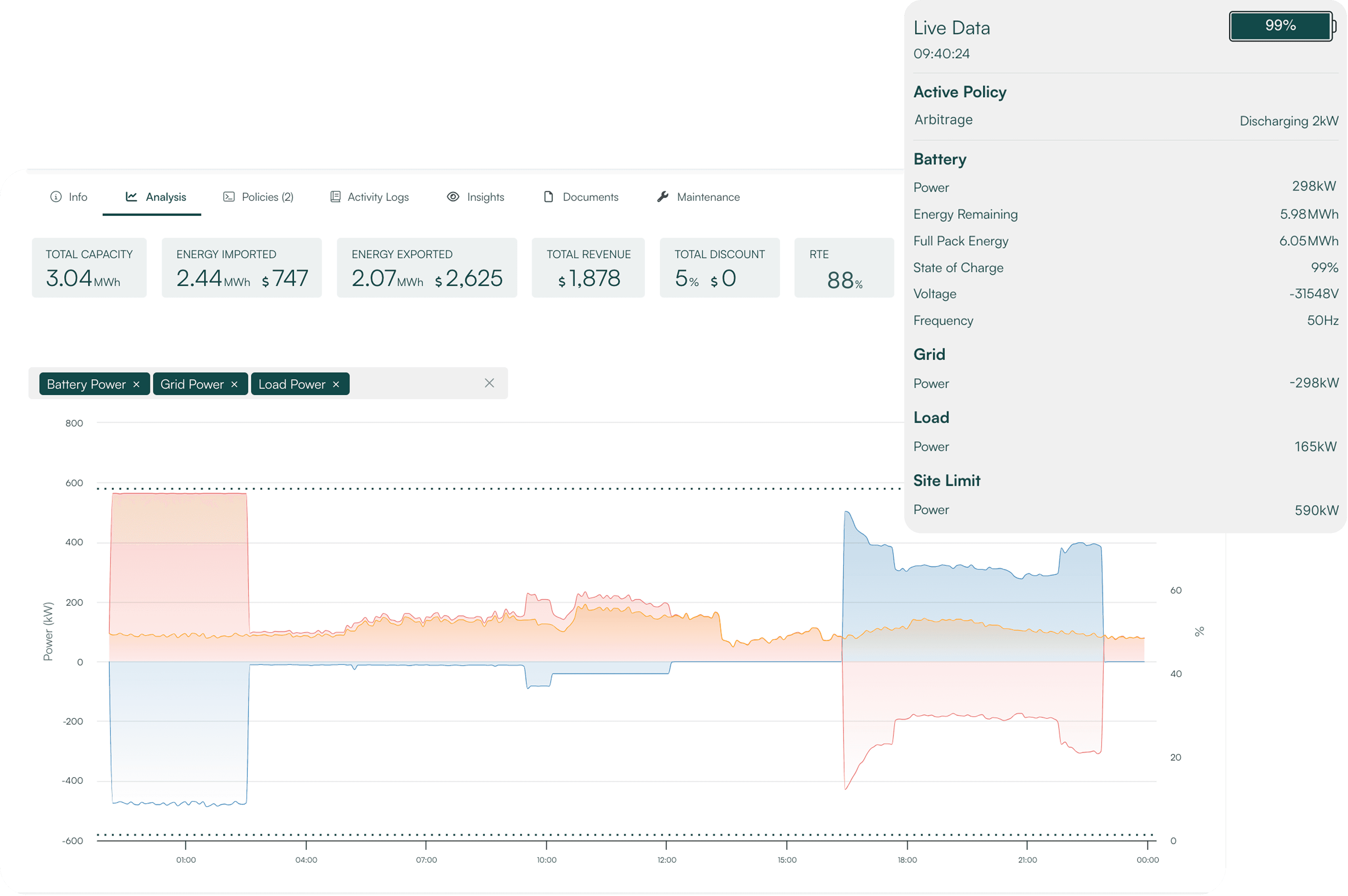Click the Energy Exported stat card
Image resolution: width=1348 pixels, height=896 pixels.
[427, 268]
